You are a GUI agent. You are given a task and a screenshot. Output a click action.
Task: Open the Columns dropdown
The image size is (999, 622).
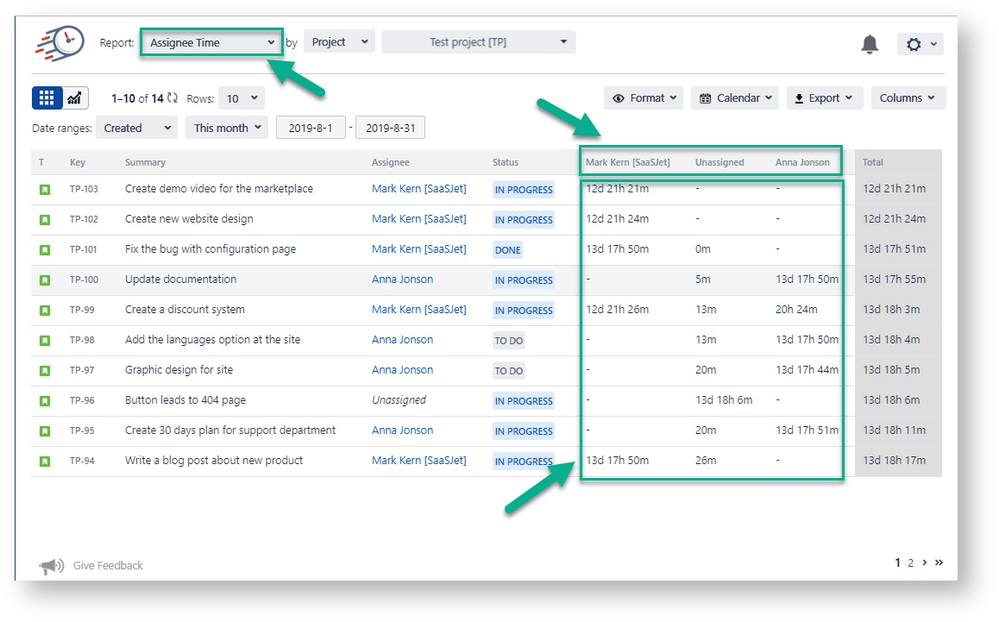pyautogui.click(x=909, y=98)
